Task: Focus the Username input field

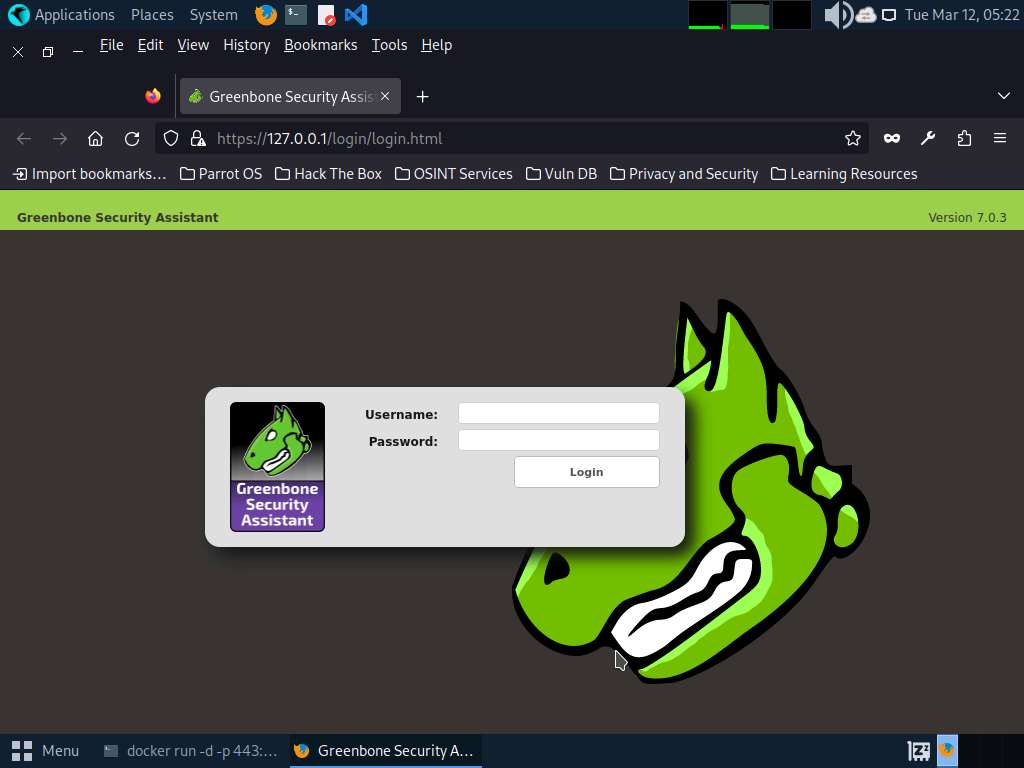Action: pos(558,414)
